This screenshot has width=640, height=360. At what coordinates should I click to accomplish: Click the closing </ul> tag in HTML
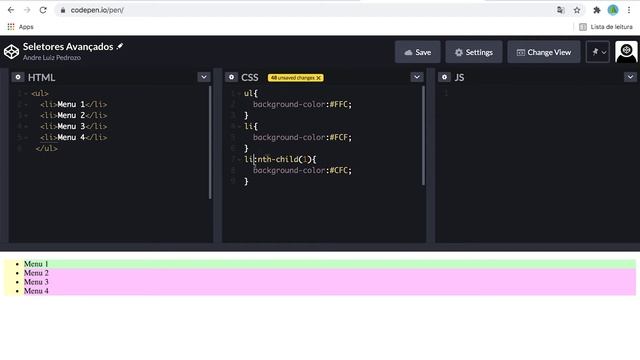(47, 149)
